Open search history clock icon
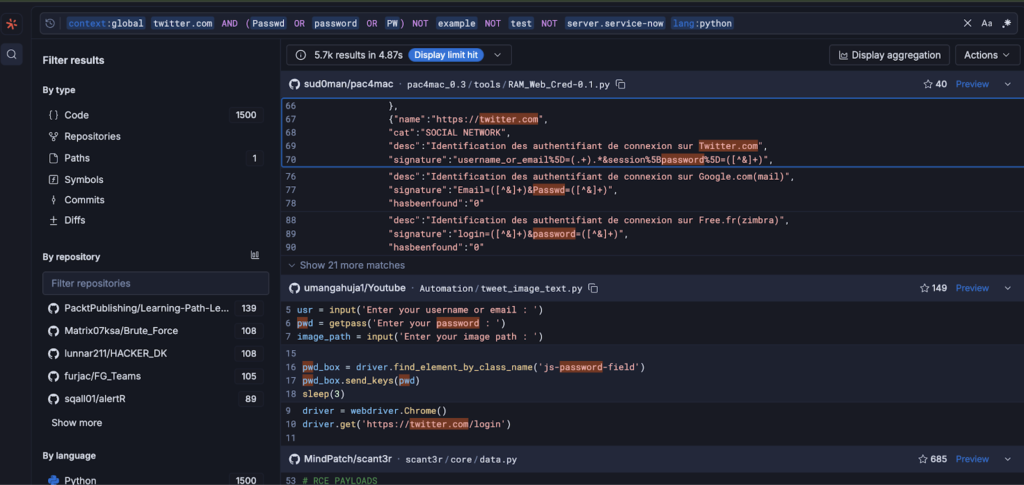This screenshot has width=1024, height=485. click(50, 23)
